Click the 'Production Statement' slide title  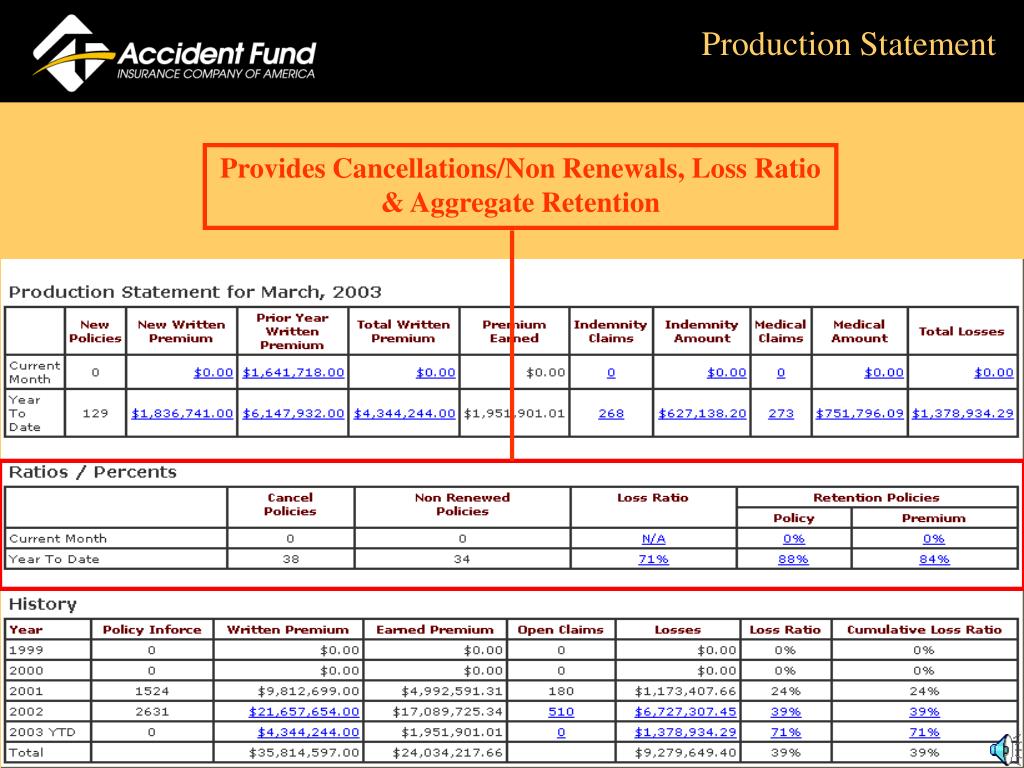[x=848, y=44]
